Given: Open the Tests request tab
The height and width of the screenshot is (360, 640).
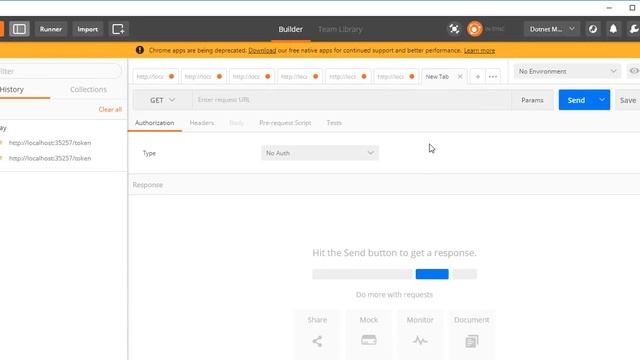Looking at the screenshot, I should [x=334, y=123].
